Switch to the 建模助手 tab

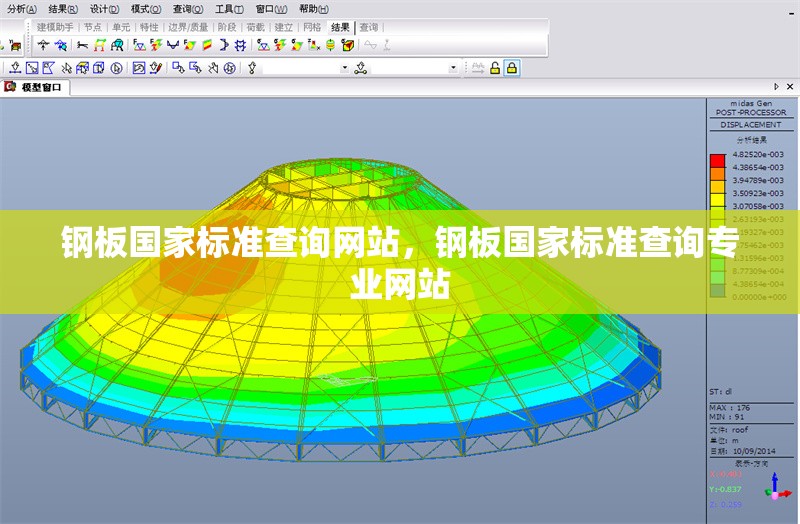(x=54, y=27)
